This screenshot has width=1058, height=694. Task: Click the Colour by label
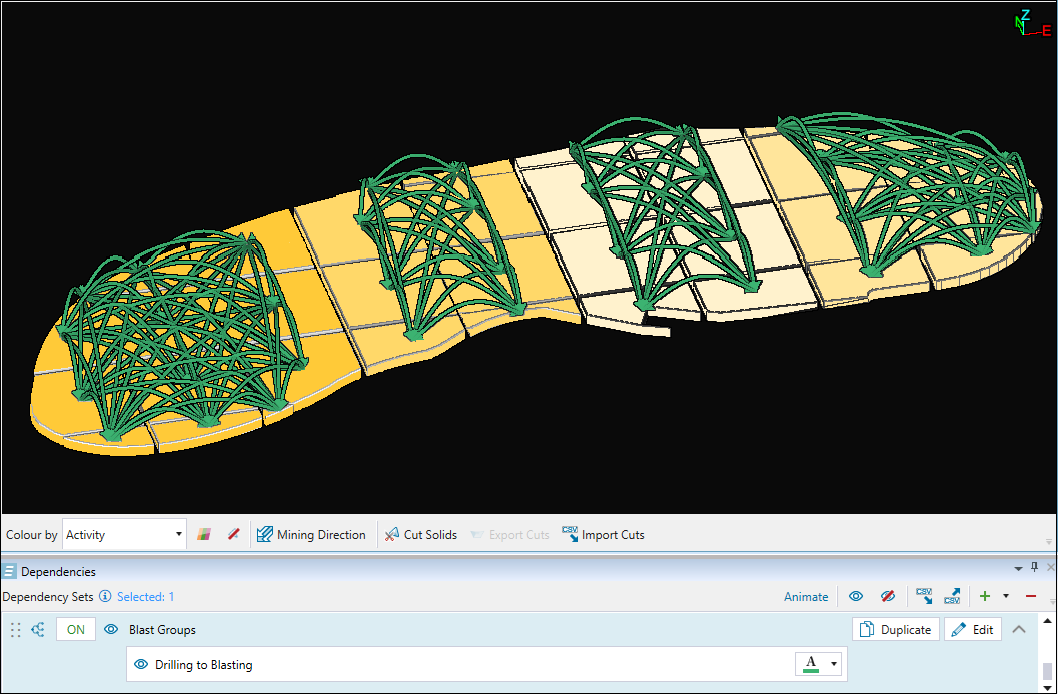32,535
